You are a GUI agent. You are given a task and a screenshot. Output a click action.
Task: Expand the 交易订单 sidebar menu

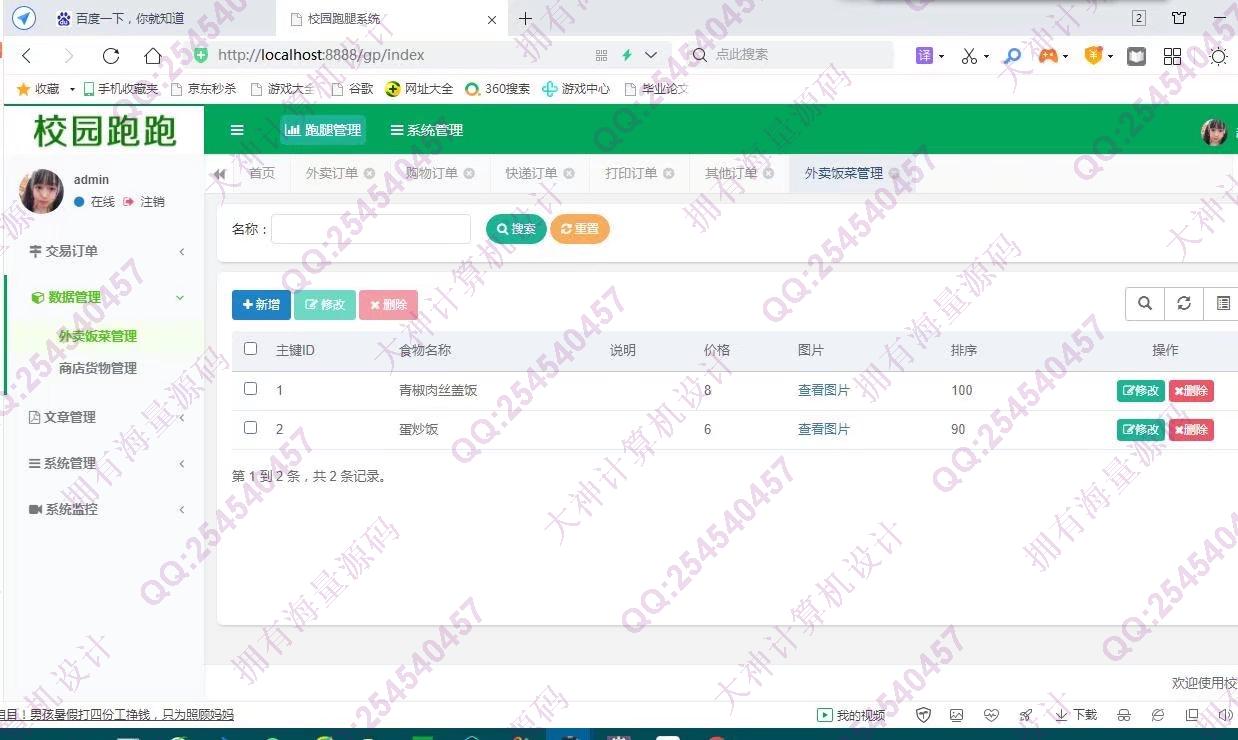[105, 252]
